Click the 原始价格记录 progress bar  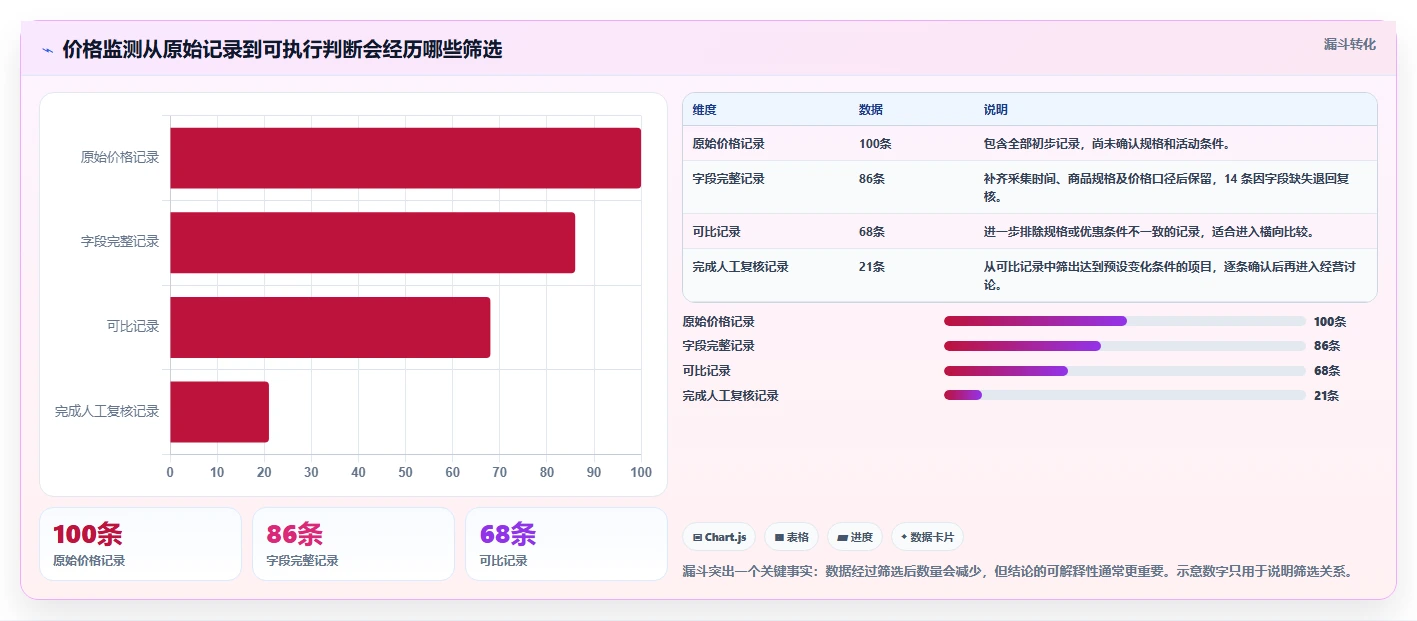tap(1125, 321)
